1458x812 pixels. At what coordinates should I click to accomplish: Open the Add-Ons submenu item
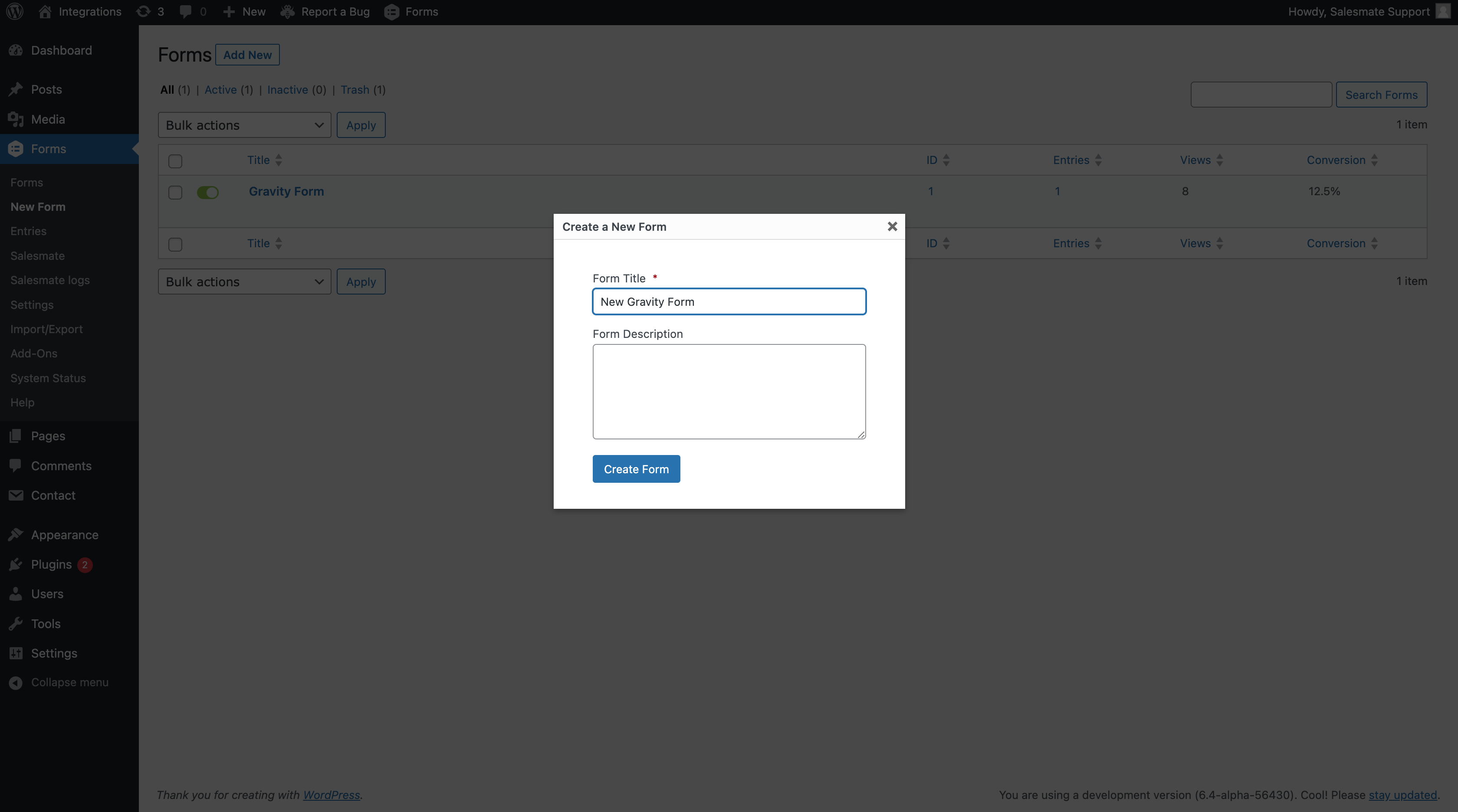(34, 353)
